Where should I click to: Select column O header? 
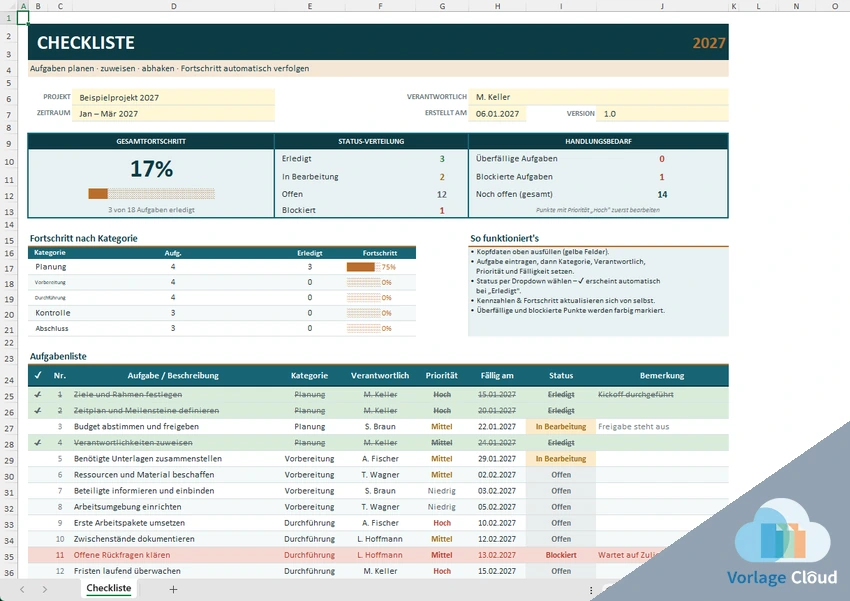(834, 6)
